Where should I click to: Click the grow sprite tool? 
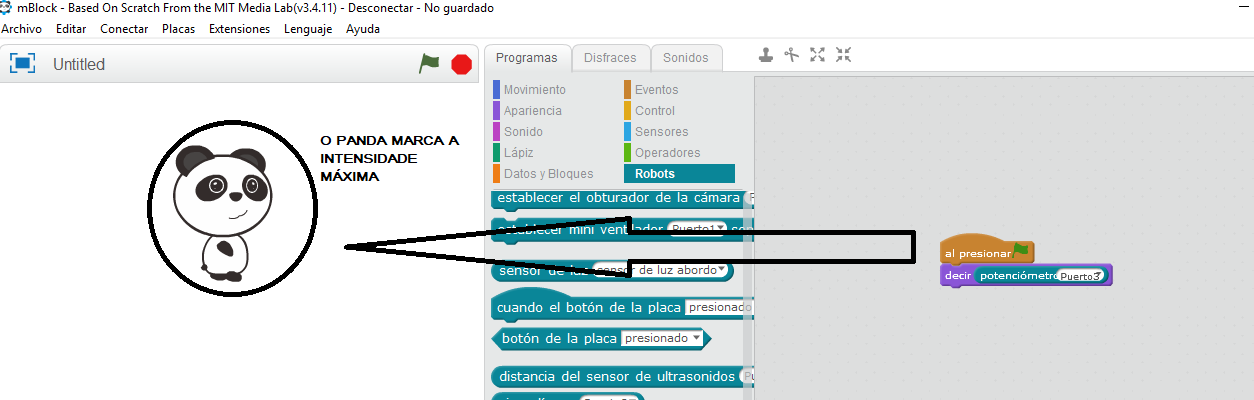[818, 55]
